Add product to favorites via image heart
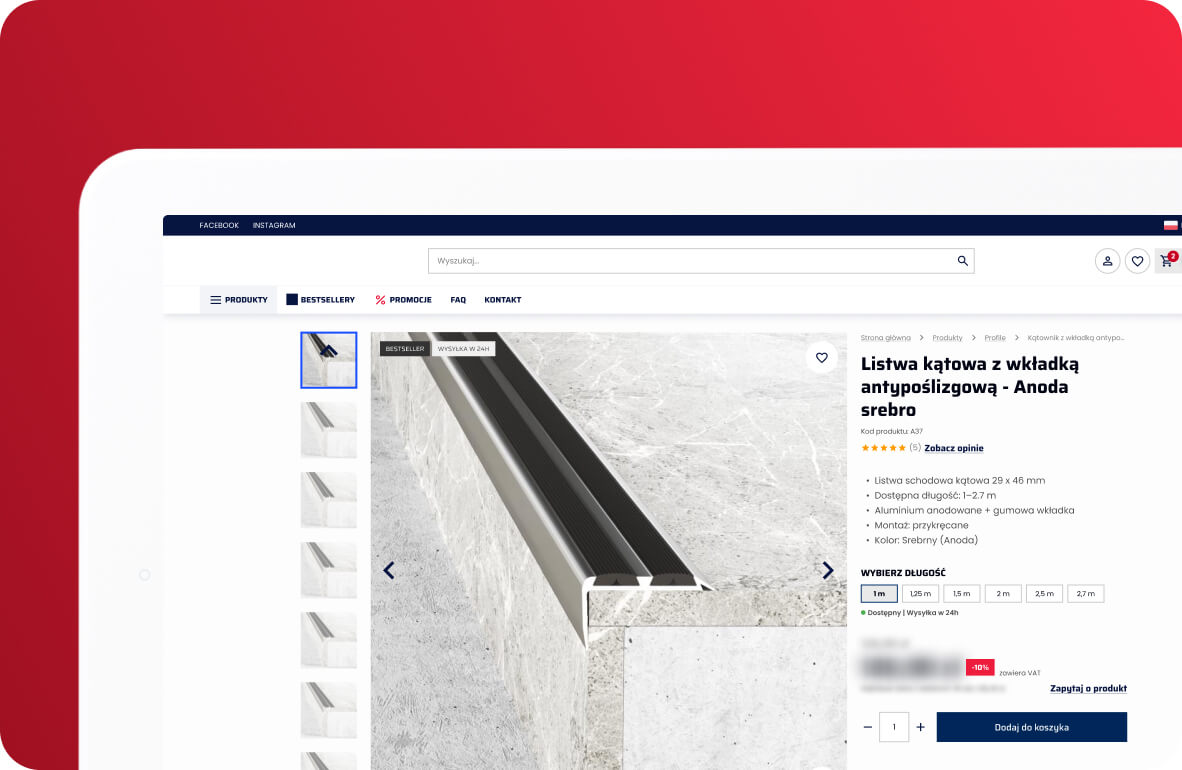This screenshot has height=770, width=1182. coord(822,357)
